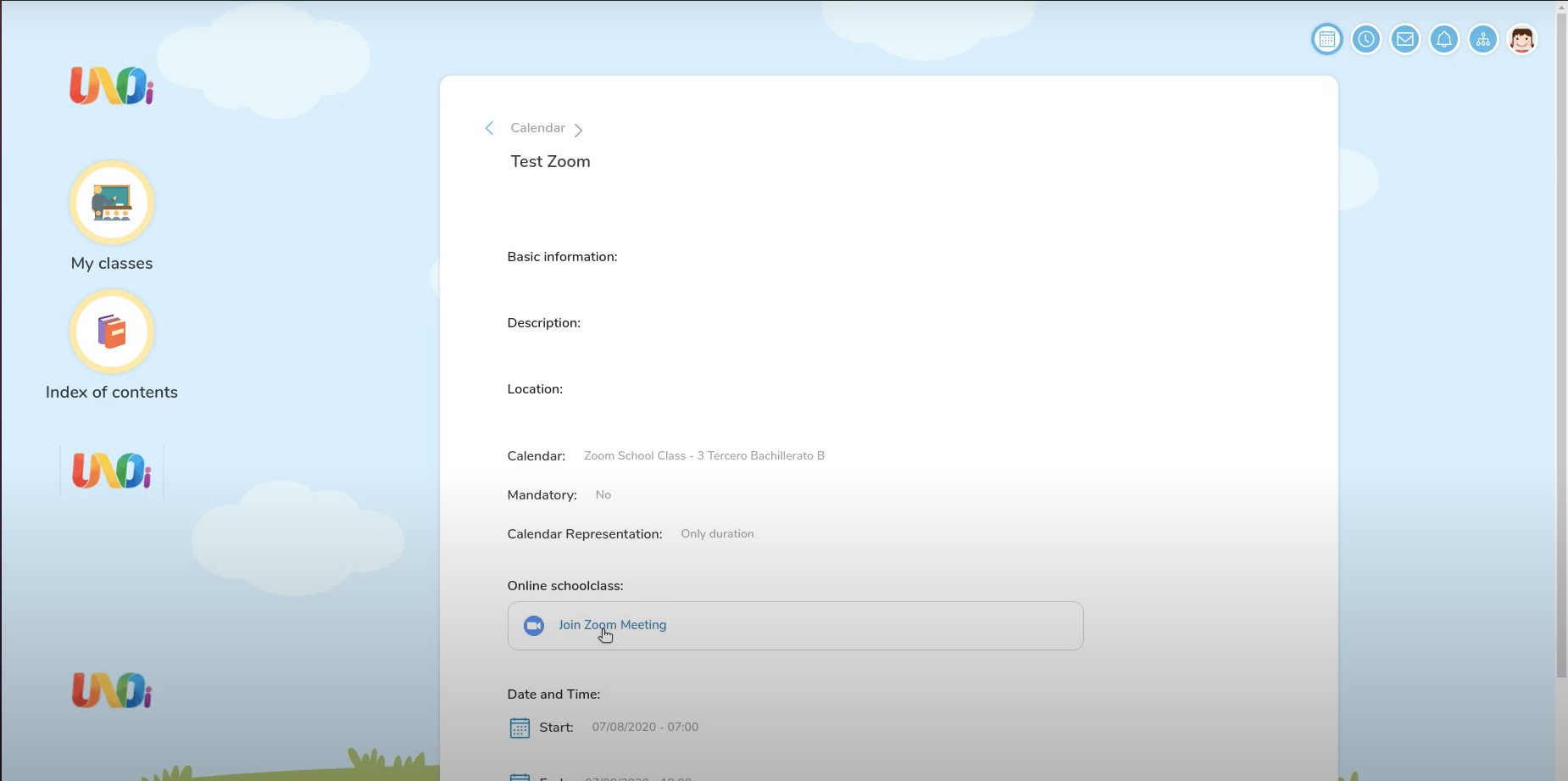Open My classes chalkboard icon
Image resolution: width=1568 pixels, height=781 pixels.
pyautogui.click(x=112, y=203)
